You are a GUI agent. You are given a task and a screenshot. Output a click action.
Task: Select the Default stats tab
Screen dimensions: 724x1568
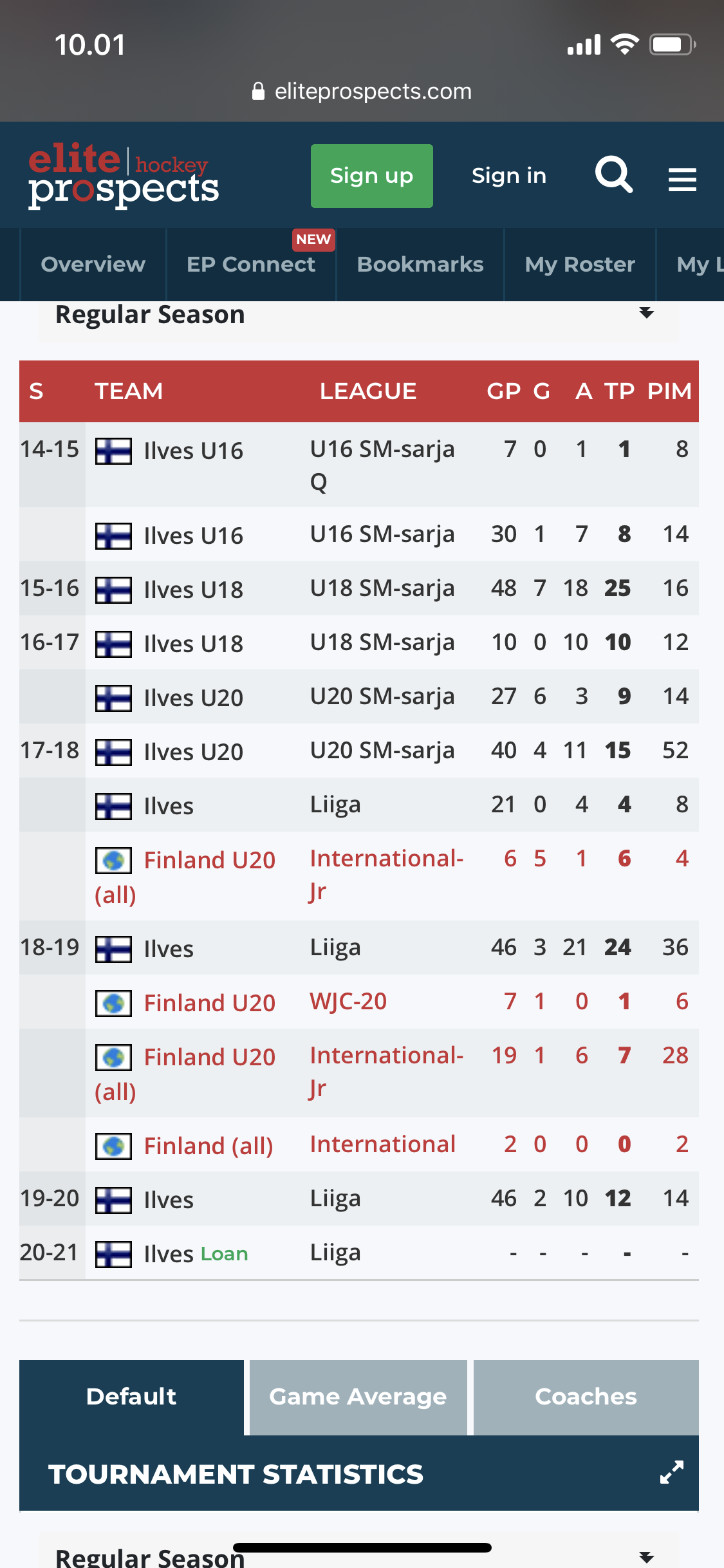[131, 1397]
